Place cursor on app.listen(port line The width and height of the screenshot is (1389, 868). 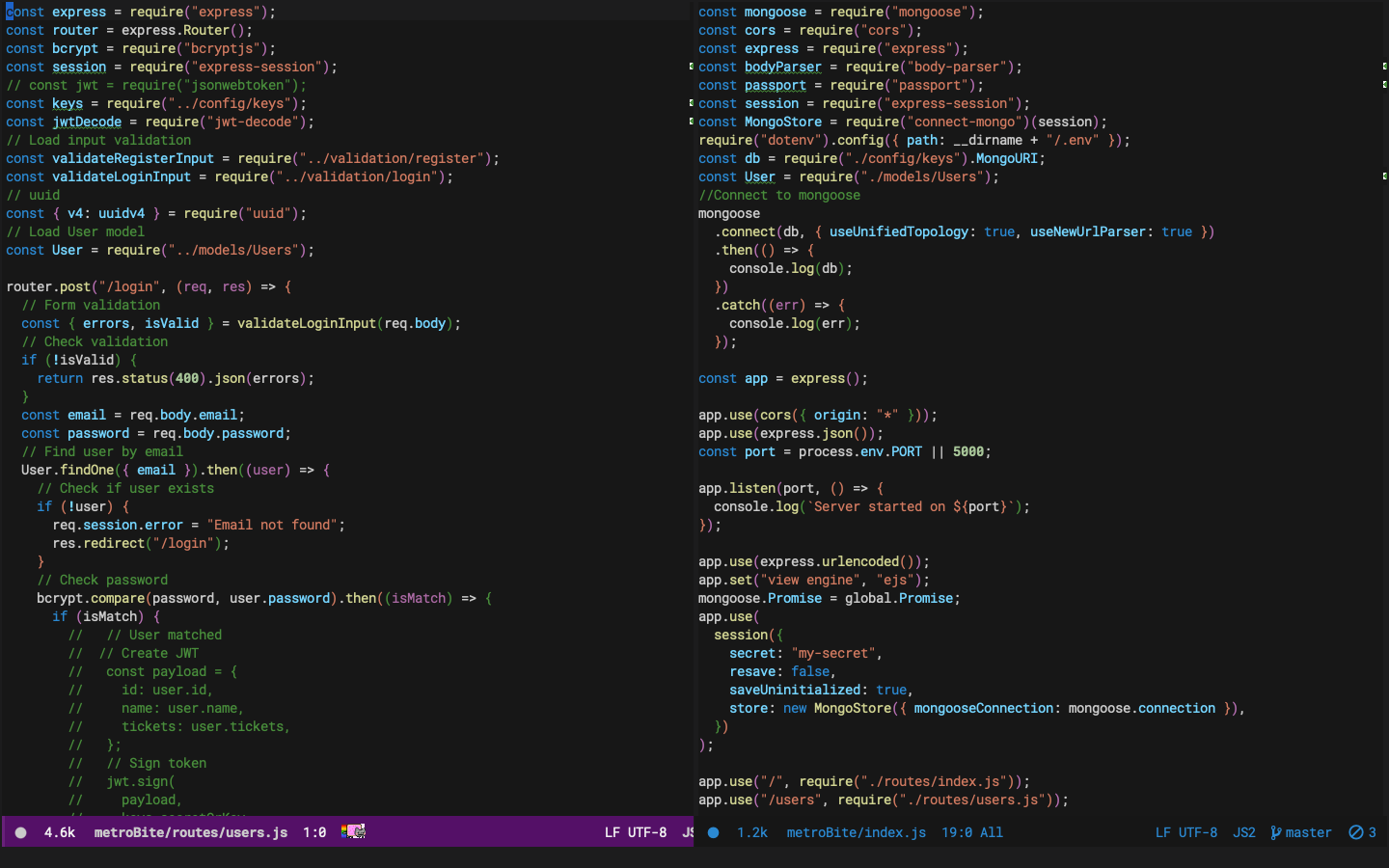pyautogui.click(x=790, y=488)
